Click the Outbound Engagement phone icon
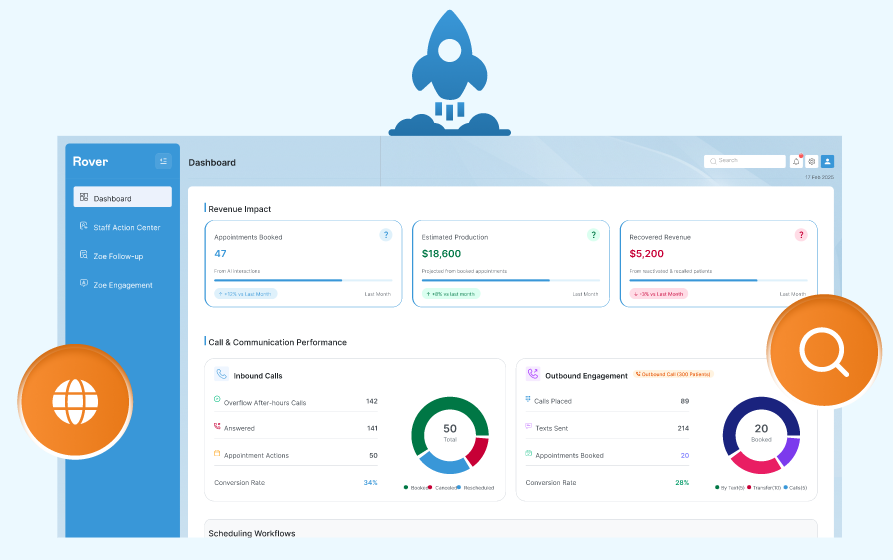The width and height of the screenshot is (893, 560). coord(532,374)
